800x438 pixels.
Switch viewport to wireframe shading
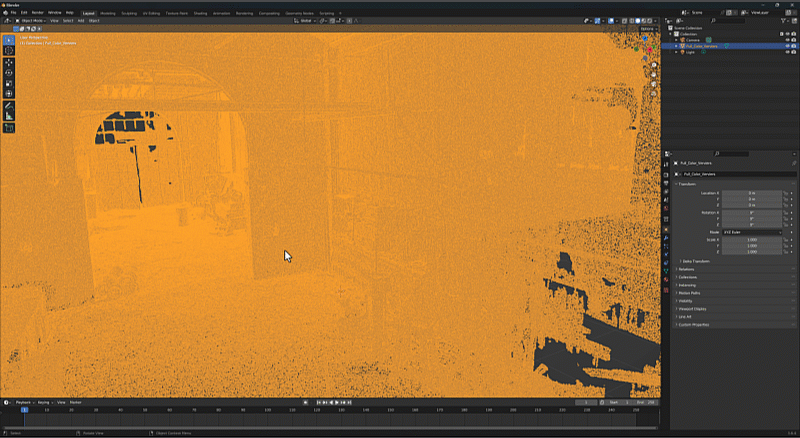click(x=632, y=21)
